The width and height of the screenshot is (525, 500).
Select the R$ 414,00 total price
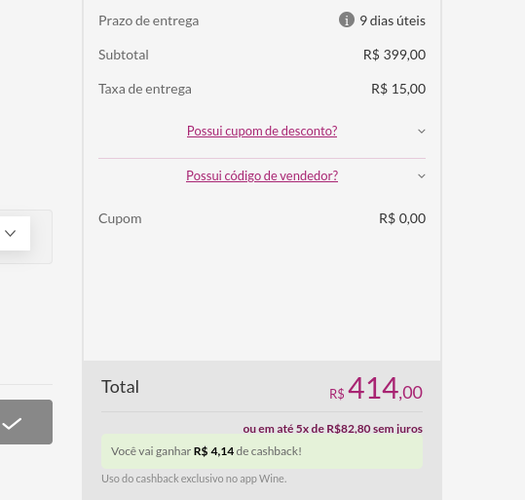click(x=376, y=388)
